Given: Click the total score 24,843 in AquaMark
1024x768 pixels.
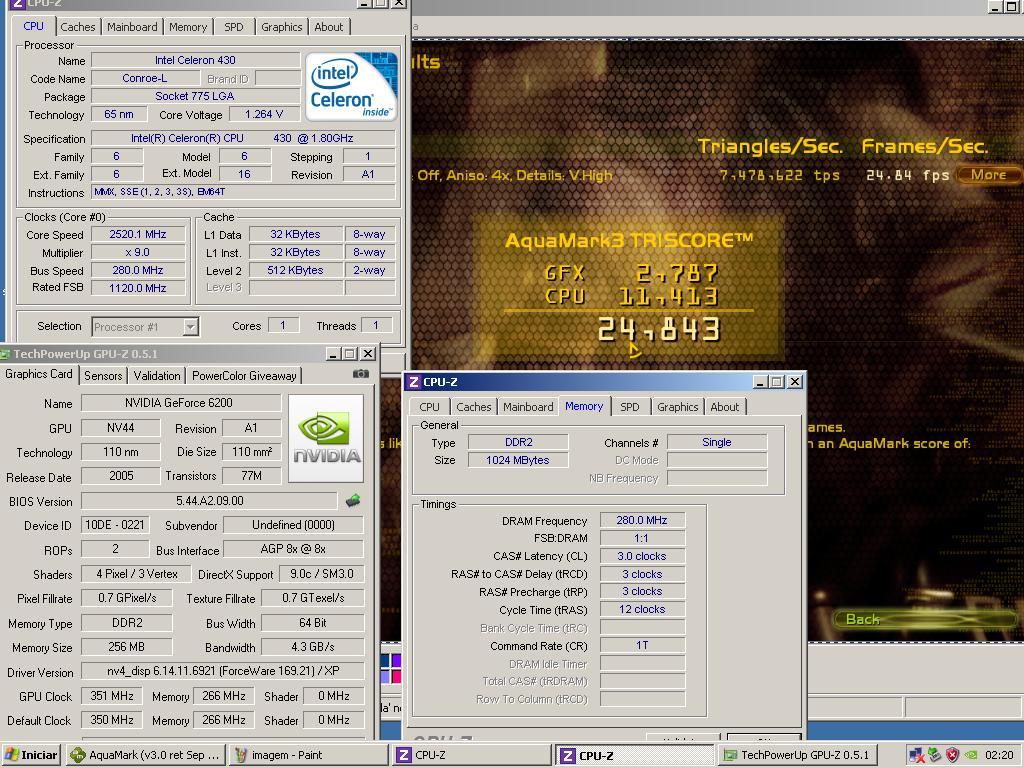Looking at the screenshot, I should point(659,329).
